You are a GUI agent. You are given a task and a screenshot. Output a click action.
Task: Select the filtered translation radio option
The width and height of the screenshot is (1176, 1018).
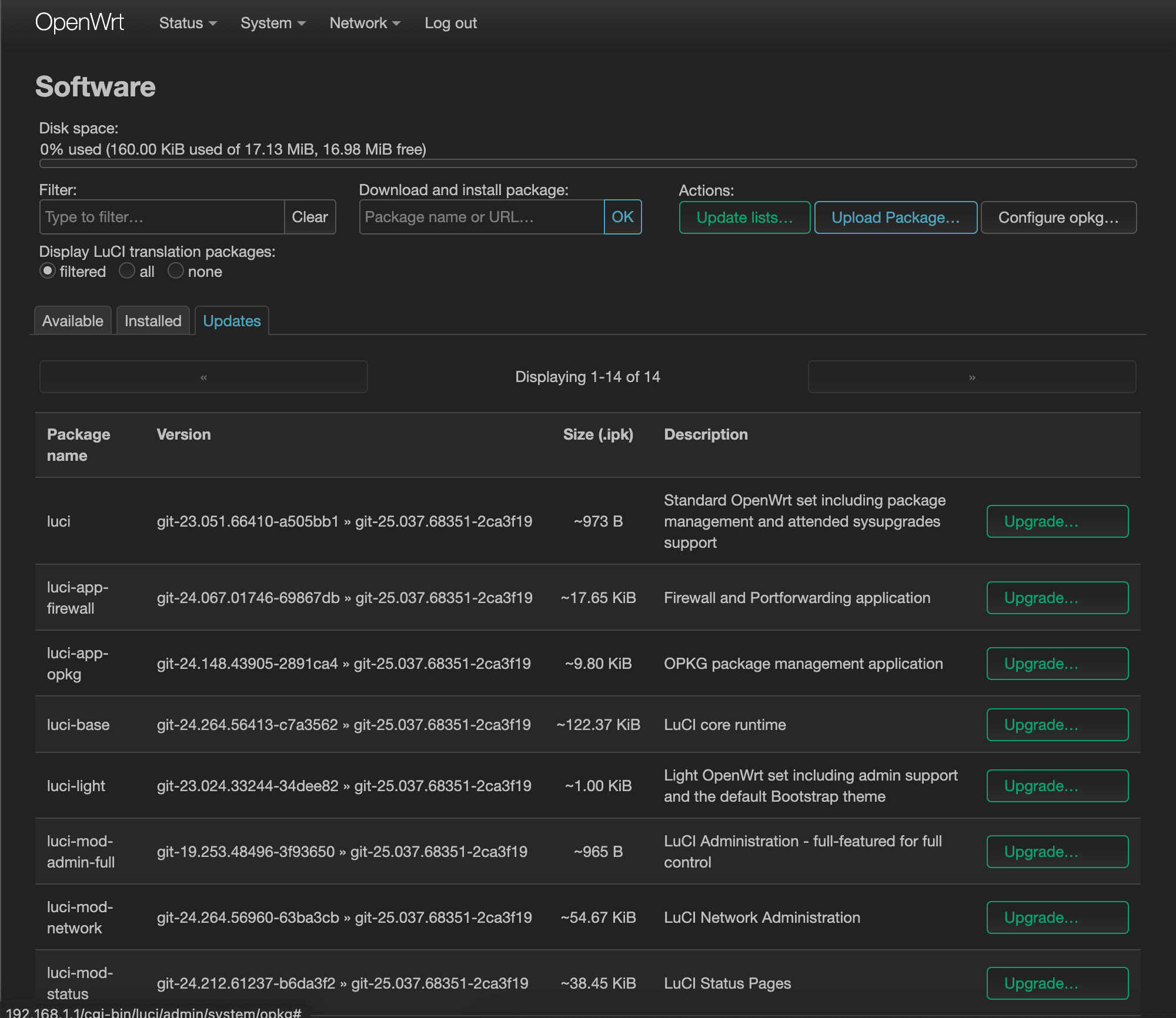tap(48, 271)
